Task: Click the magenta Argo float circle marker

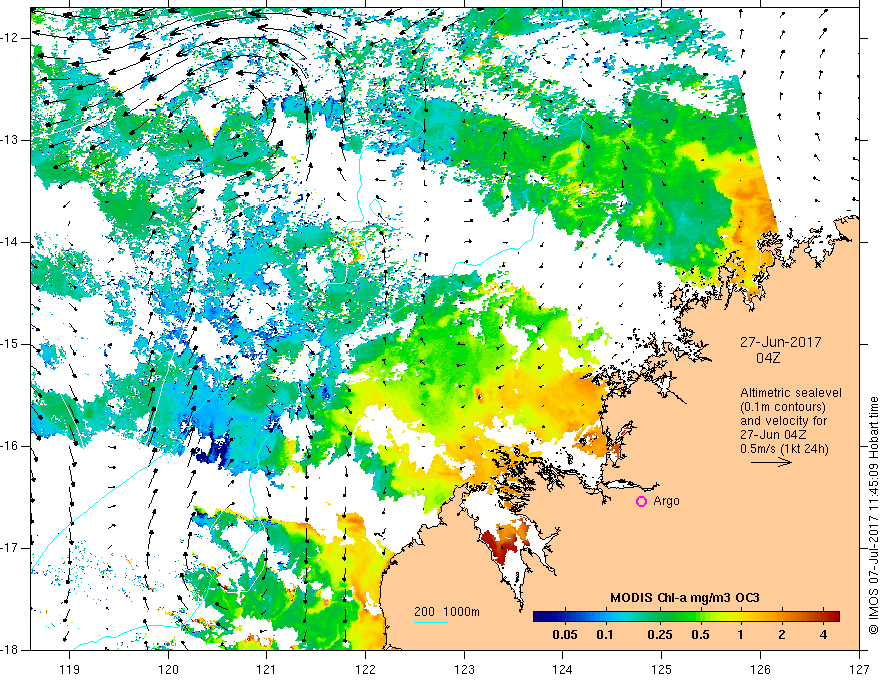Action: [641, 501]
